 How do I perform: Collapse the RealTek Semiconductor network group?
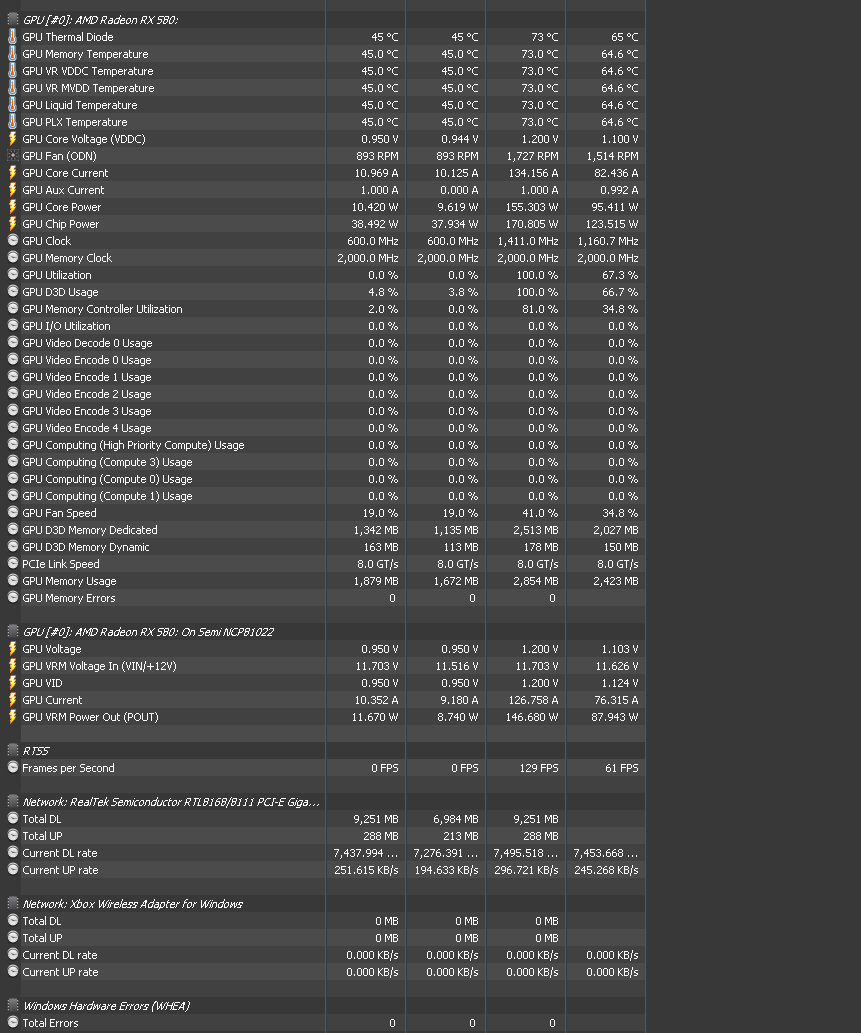click(x=13, y=802)
